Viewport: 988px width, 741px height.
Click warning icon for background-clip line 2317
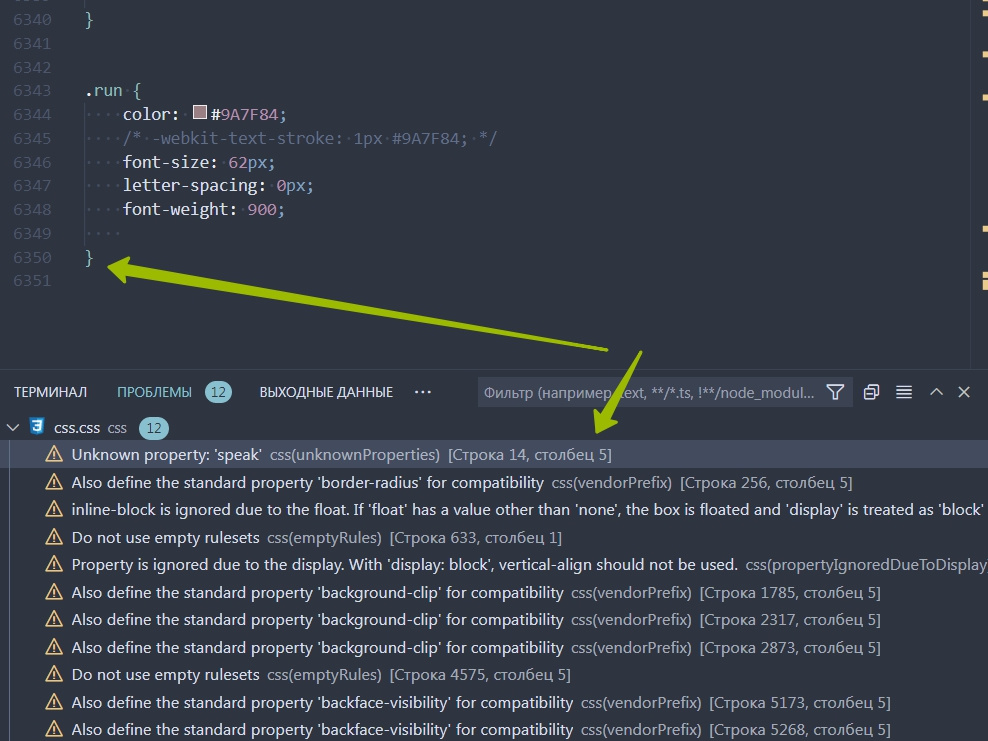point(54,619)
